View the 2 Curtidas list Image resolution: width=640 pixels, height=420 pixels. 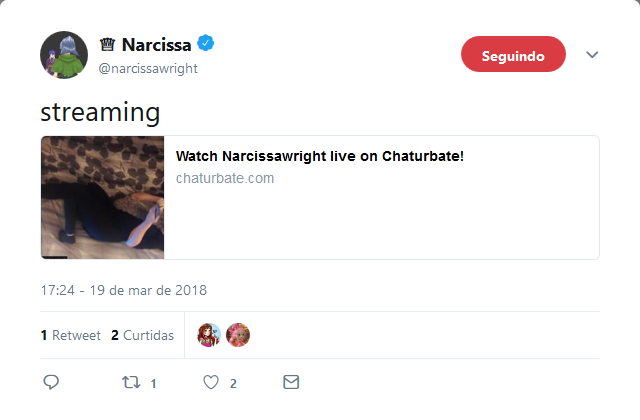coord(142,336)
